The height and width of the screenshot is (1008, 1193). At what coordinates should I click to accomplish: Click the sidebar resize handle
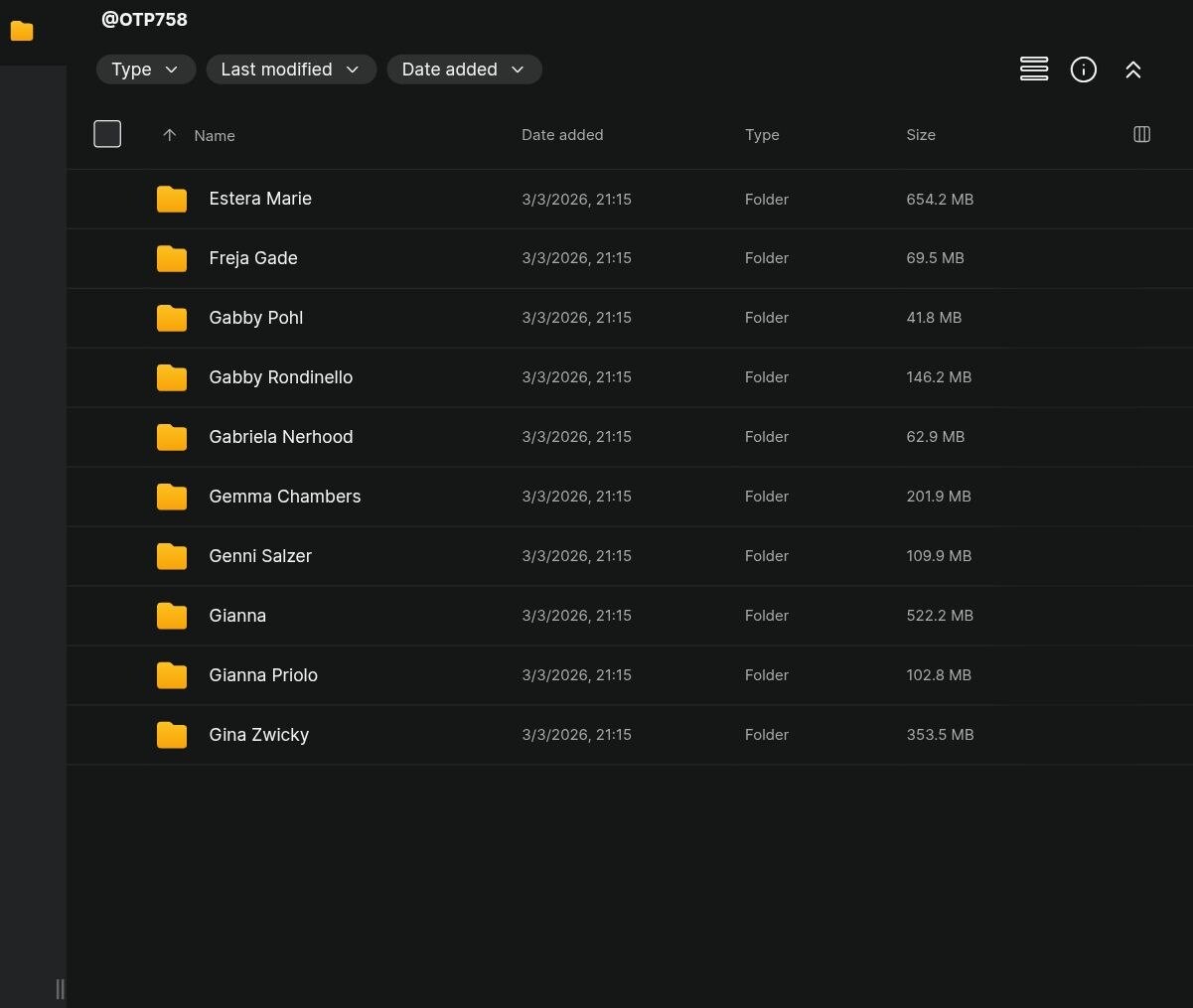(x=60, y=988)
